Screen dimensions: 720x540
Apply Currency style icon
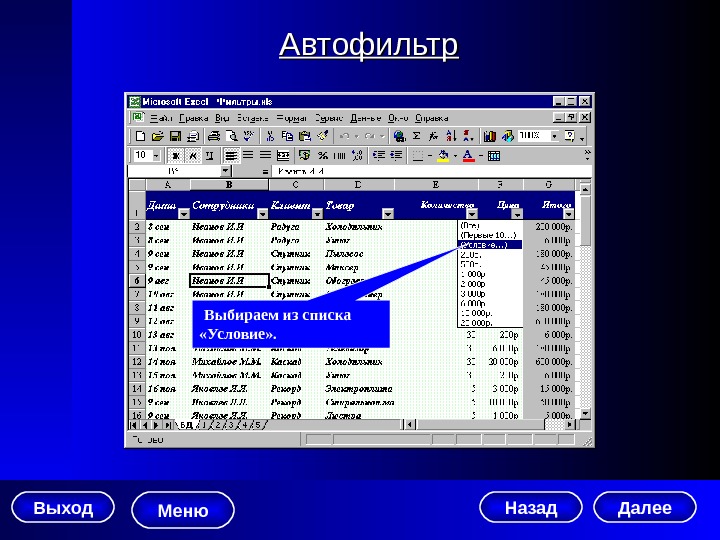click(x=304, y=156)
